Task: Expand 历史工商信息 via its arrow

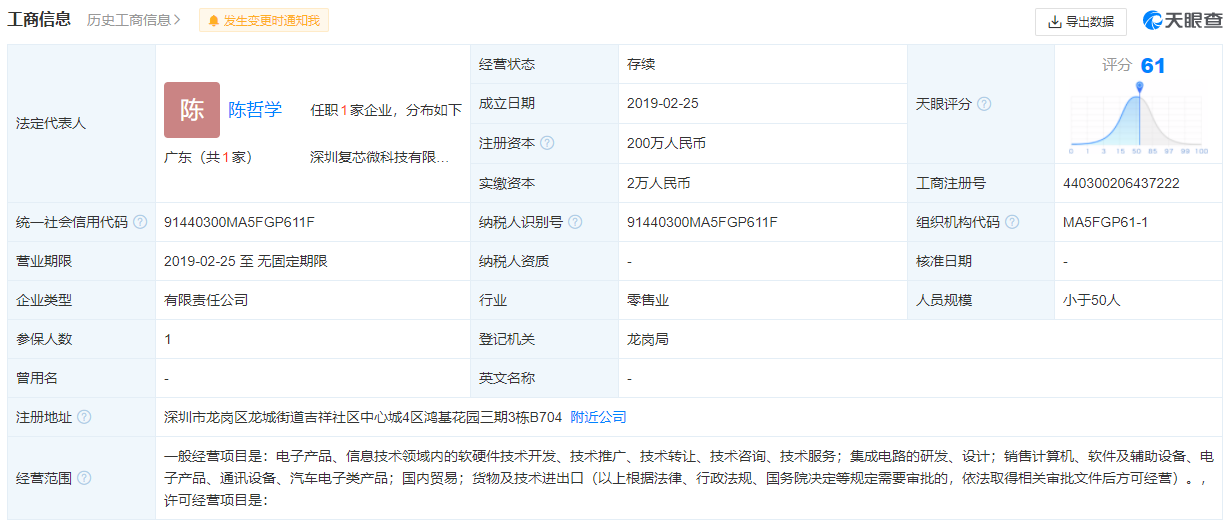Action: click(x=177, y=20)
